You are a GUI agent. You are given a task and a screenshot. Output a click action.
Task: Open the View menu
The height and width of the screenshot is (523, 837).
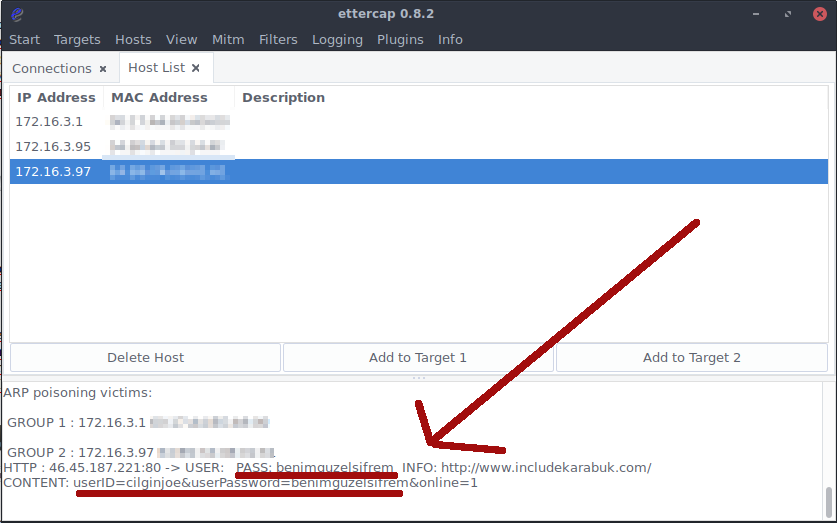(x=181, y=39)
